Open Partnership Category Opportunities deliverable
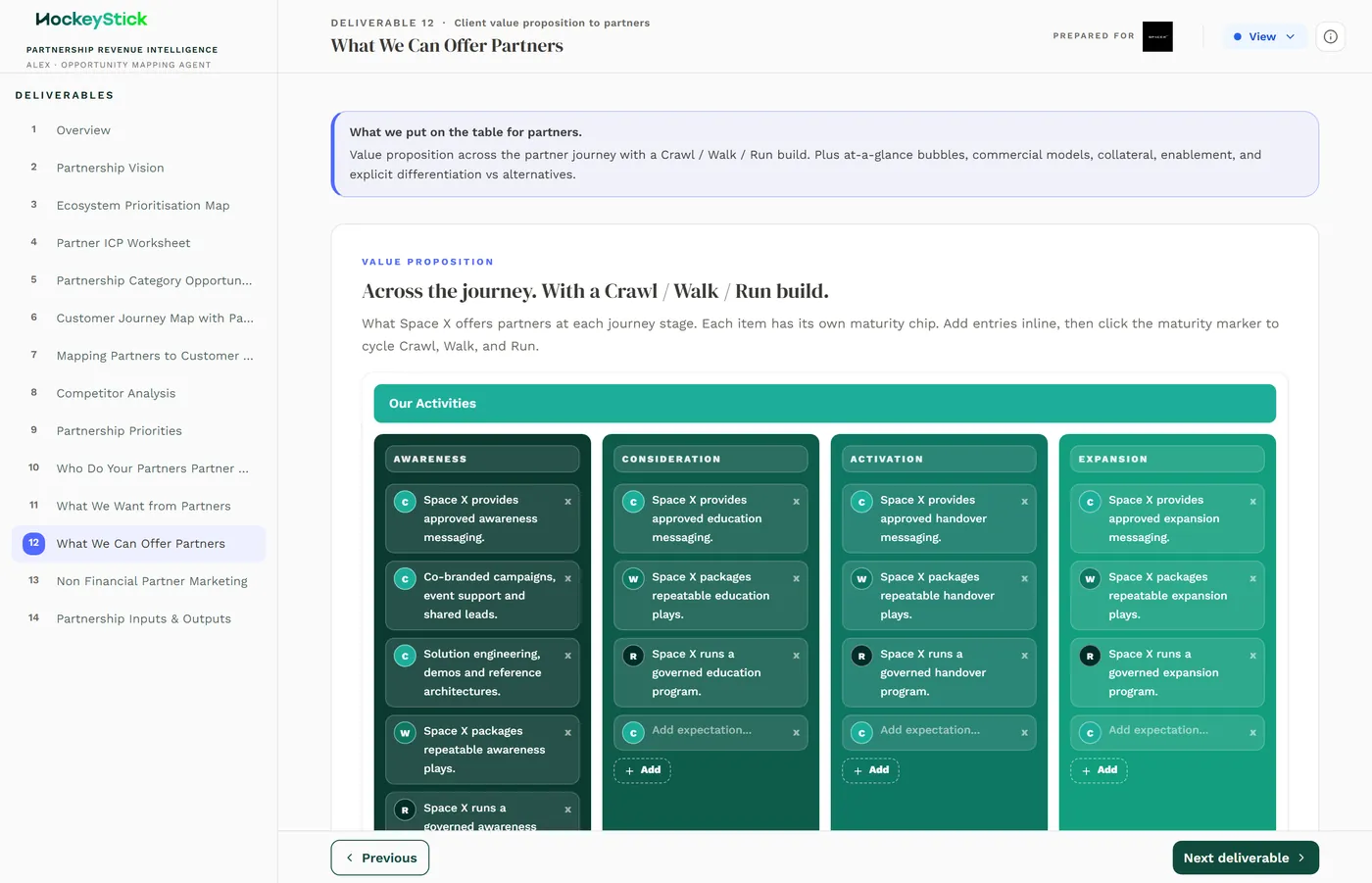Screen dimensions: 1372x883 (x=138, y=280)
